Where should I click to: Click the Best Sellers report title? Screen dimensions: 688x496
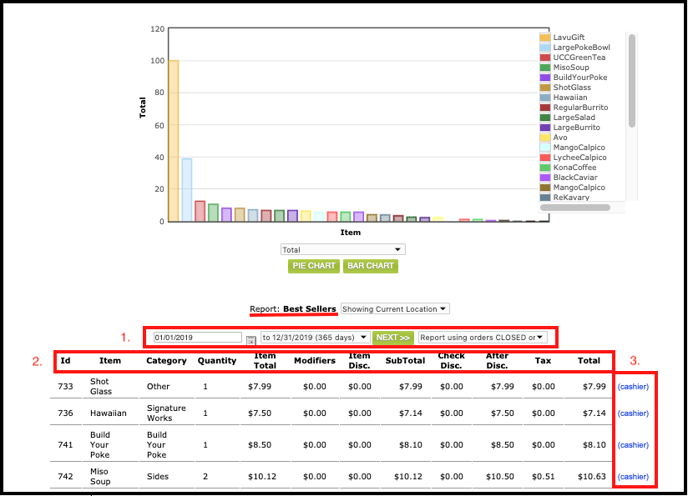pyautogui.click(x=309, y=309)
